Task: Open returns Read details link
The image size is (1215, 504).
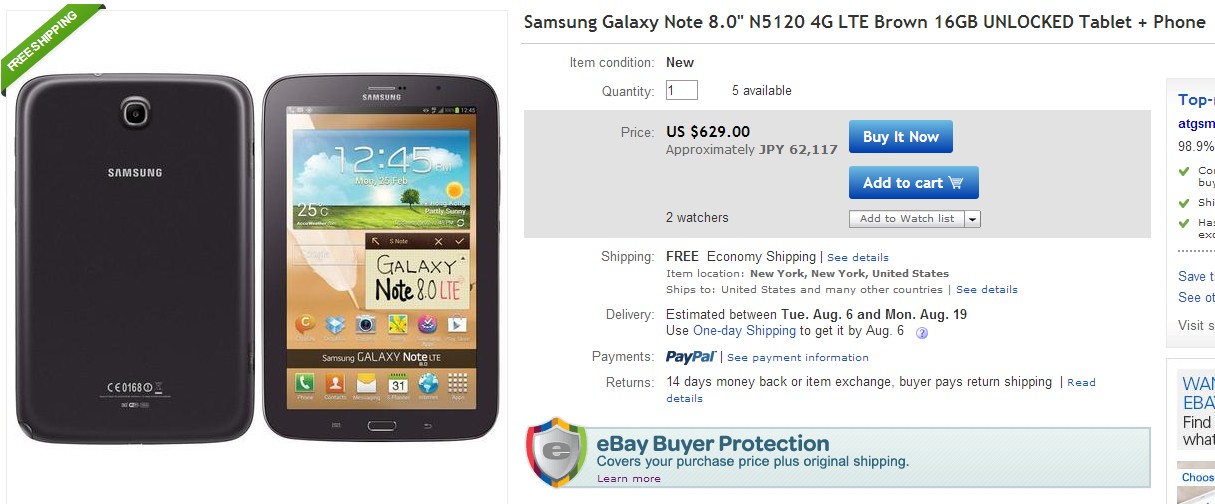Action: pyautogui.click(x=1081, y=383)
